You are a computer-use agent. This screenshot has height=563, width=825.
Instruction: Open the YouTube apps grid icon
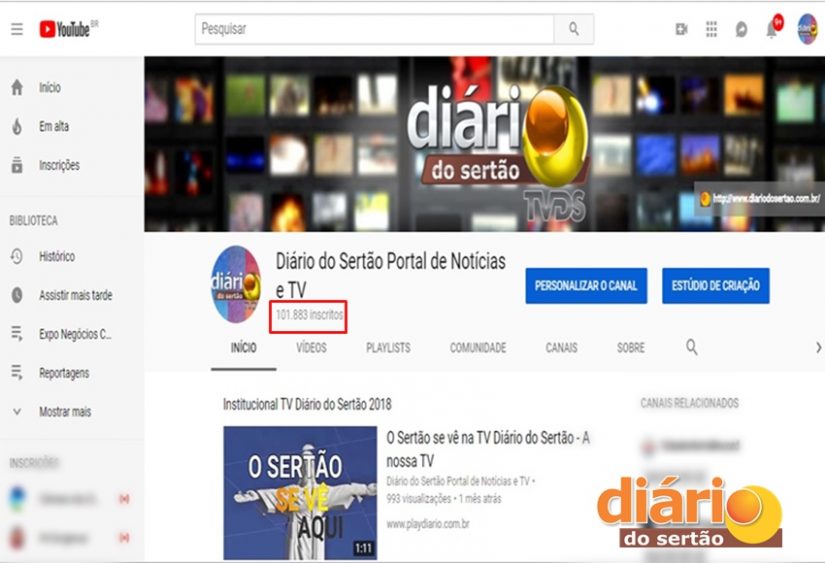pyautogui.click(x=711, y=29)
